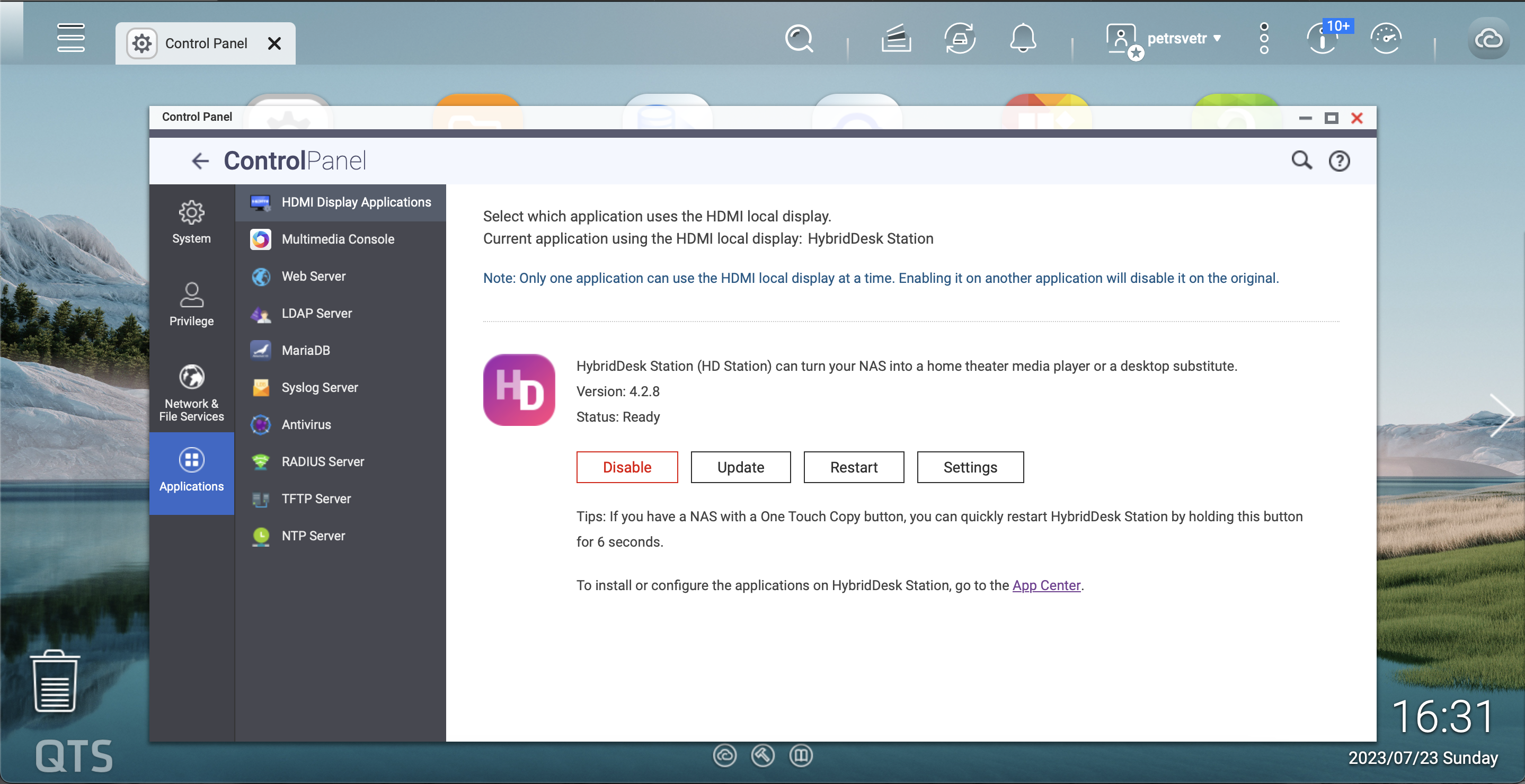Open the dashboard gauge icon

1386,39
